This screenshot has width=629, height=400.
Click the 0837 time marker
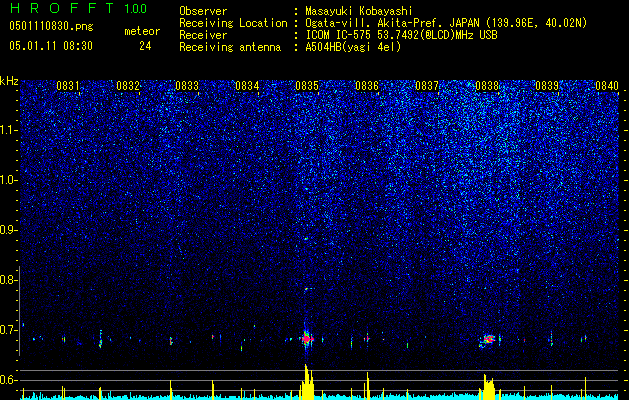(427, 86)
